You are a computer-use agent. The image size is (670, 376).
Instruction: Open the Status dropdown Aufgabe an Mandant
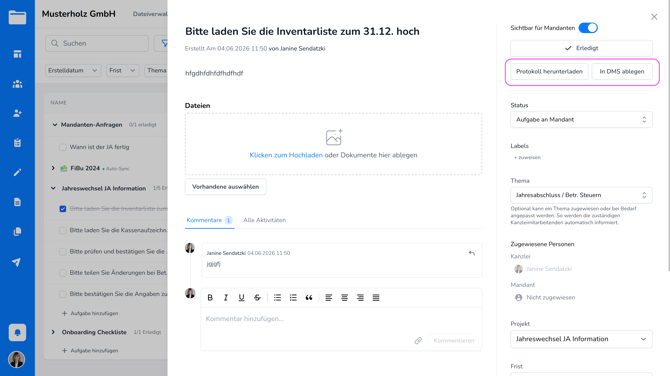coord(581,120)
